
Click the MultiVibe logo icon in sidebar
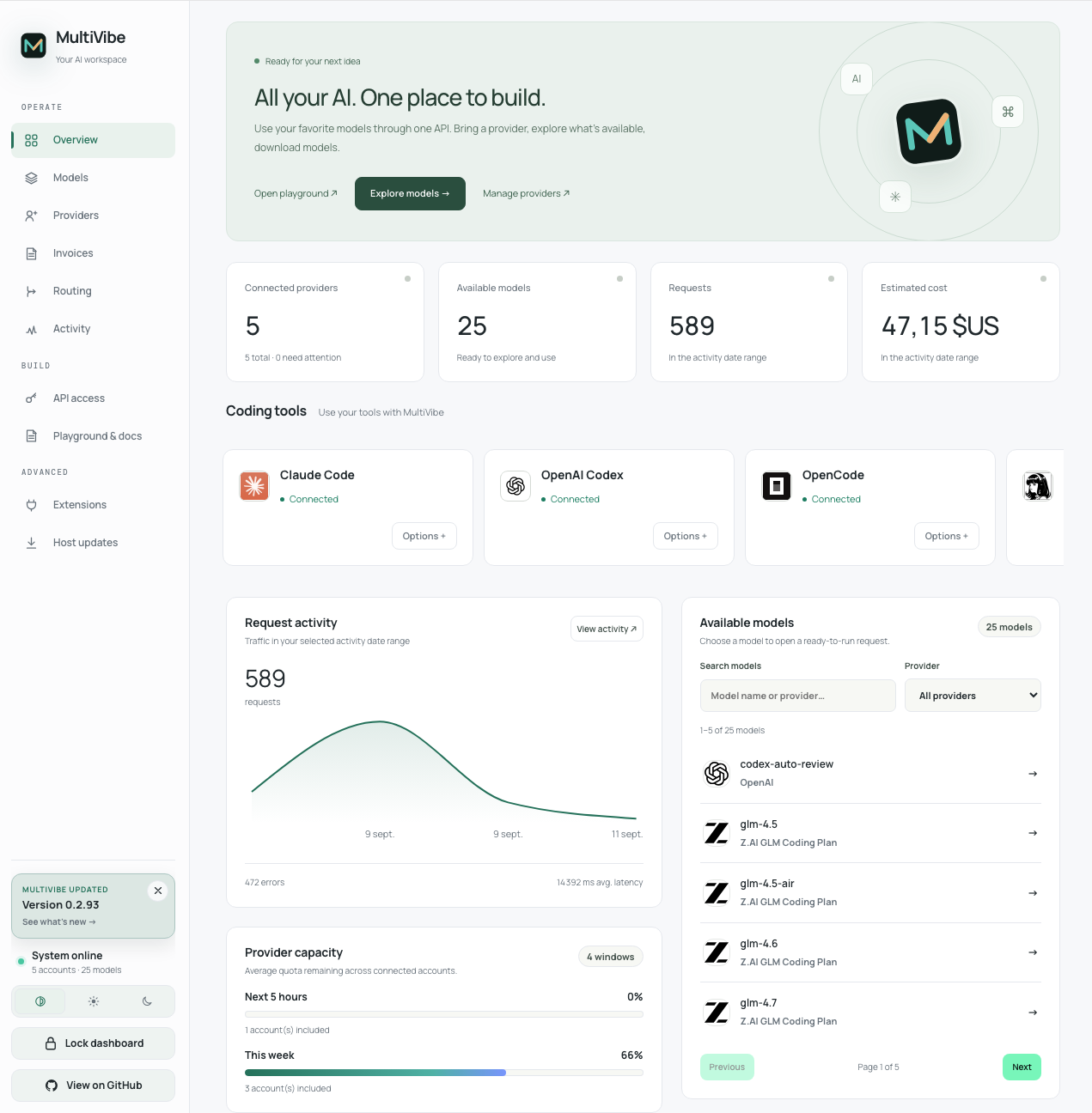(34, 46)
